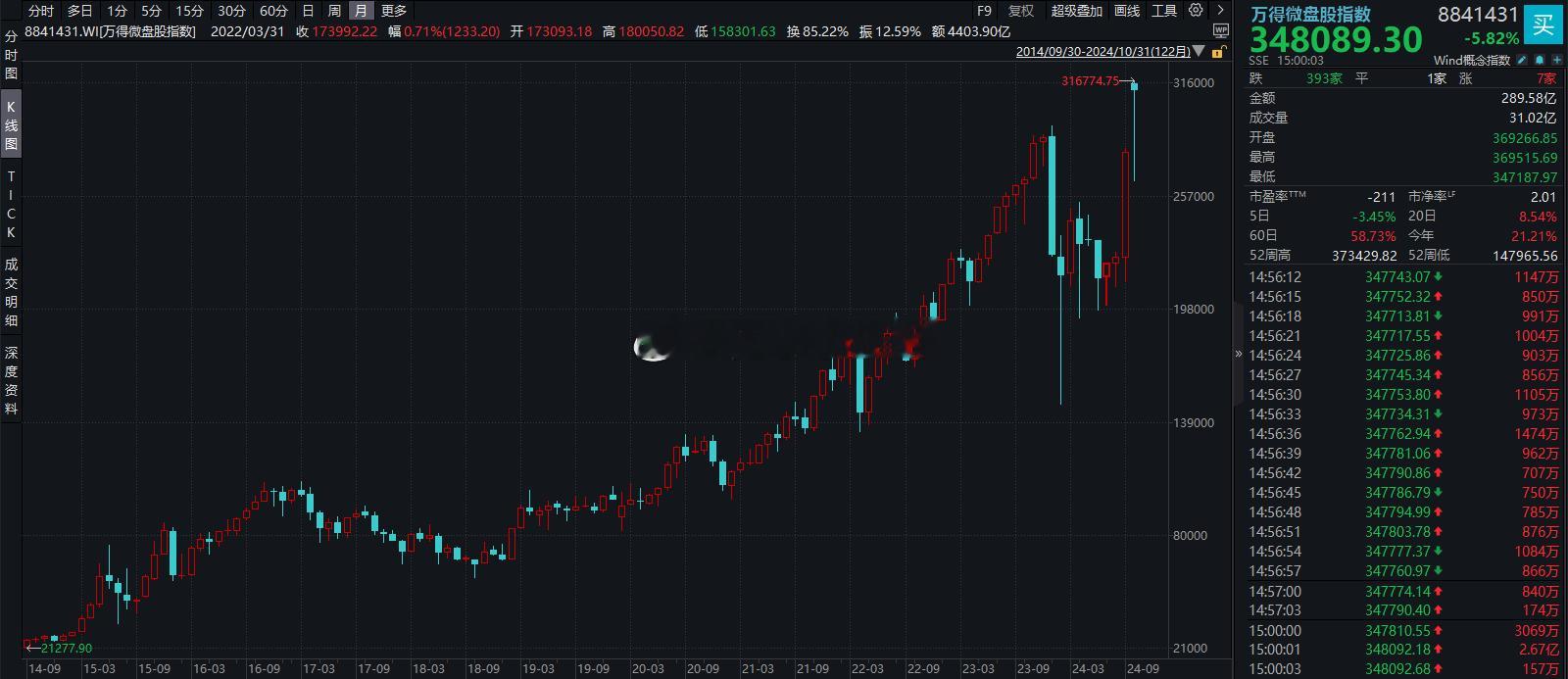Click 52周高 value 373429.82

[x=1364, y=256]
